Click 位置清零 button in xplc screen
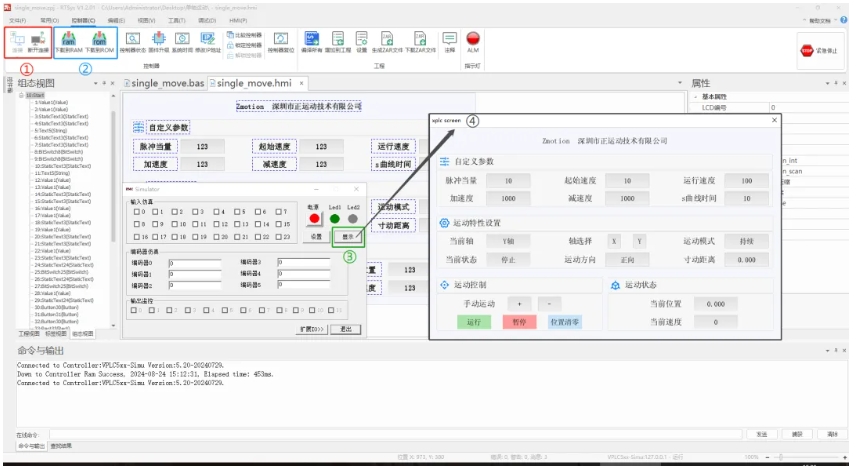The height and width of the screenshot is (471, 856). [x=564, y=322]
